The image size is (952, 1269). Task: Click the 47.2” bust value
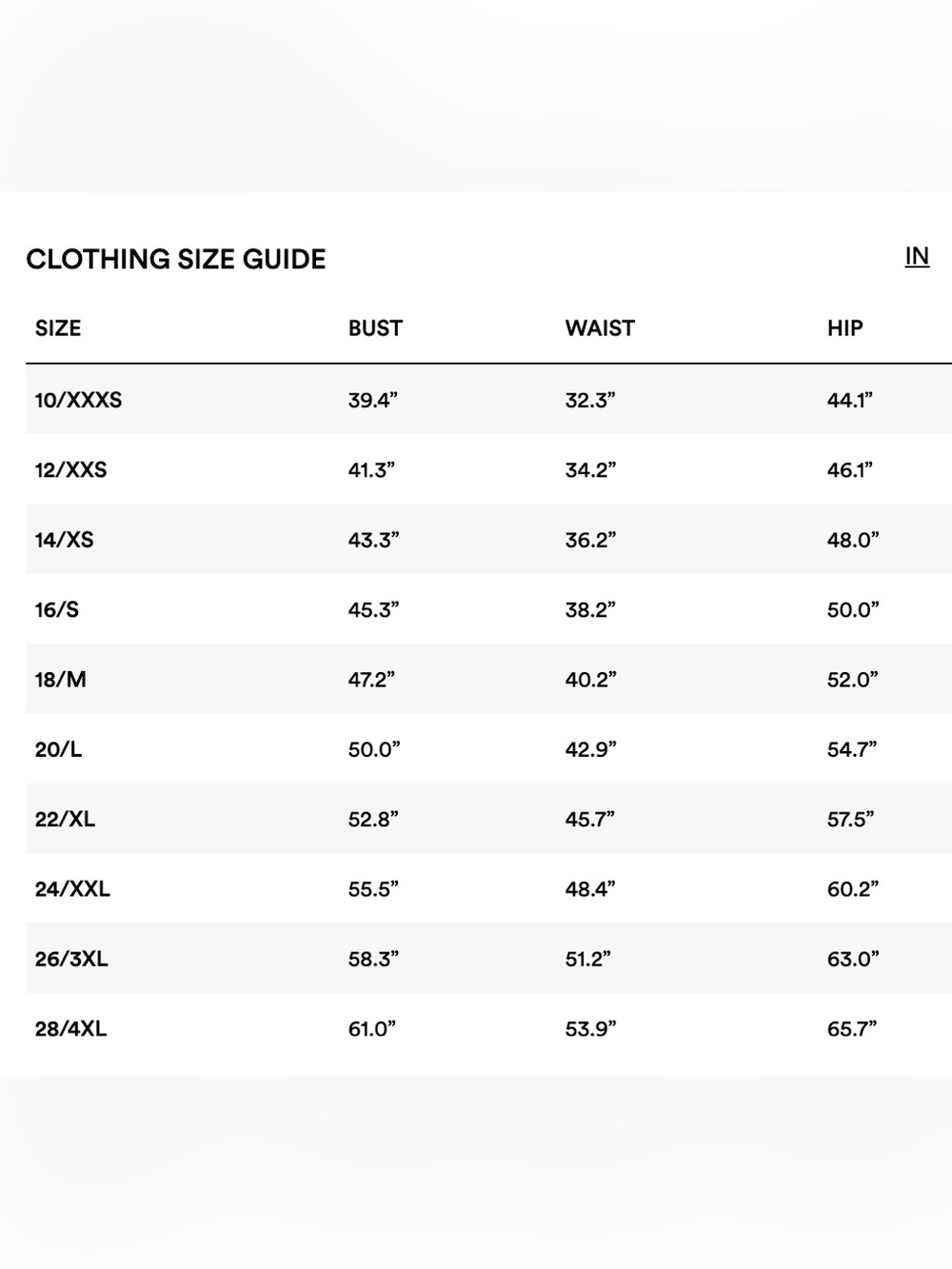pos(371,680)
